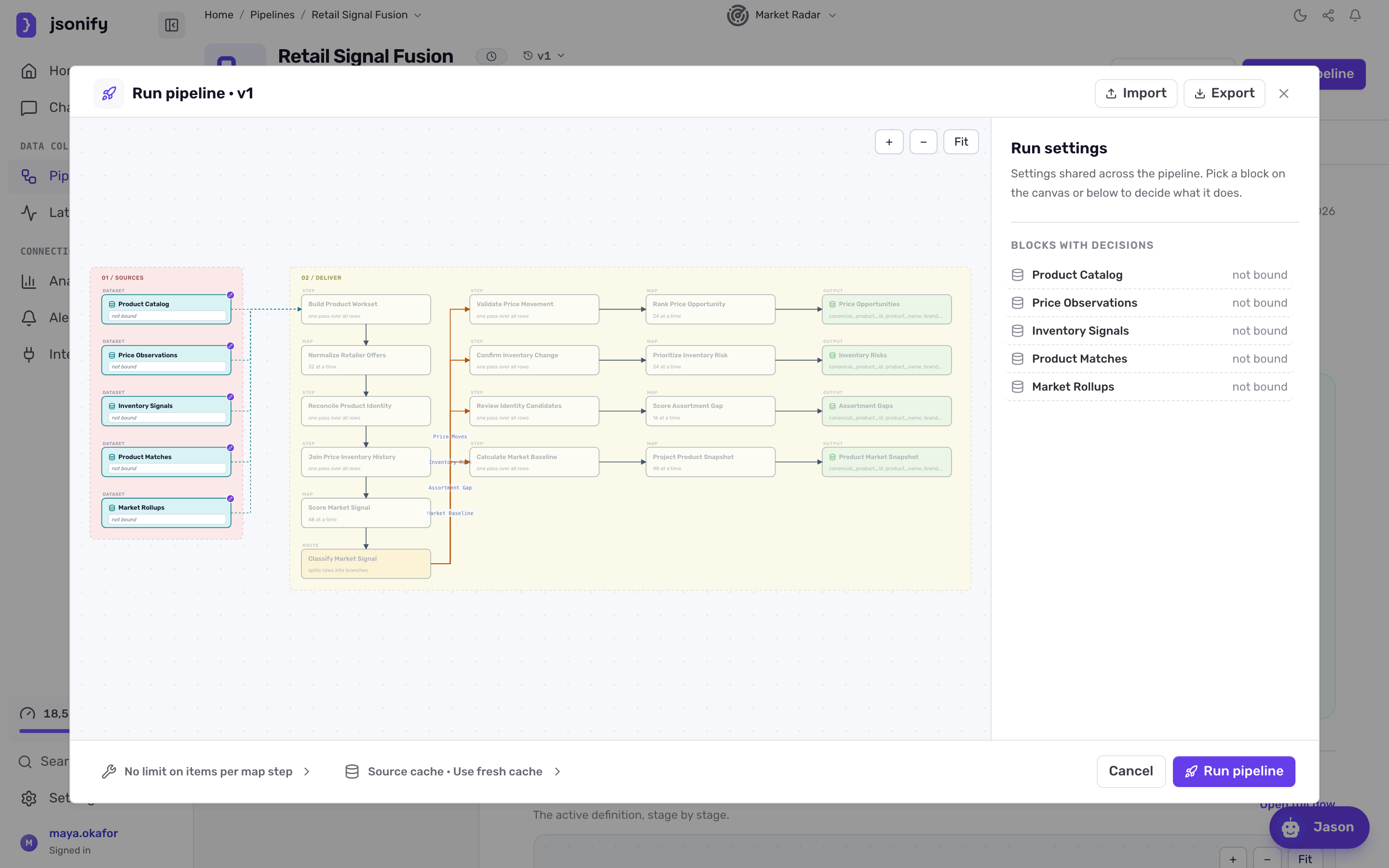Click the edit badge on Market Rollups node

[x=230, y=498]
